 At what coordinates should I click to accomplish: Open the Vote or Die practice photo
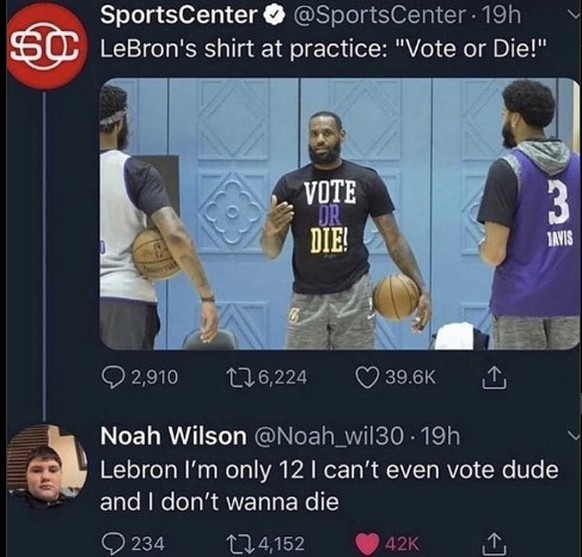coord(340,214)
